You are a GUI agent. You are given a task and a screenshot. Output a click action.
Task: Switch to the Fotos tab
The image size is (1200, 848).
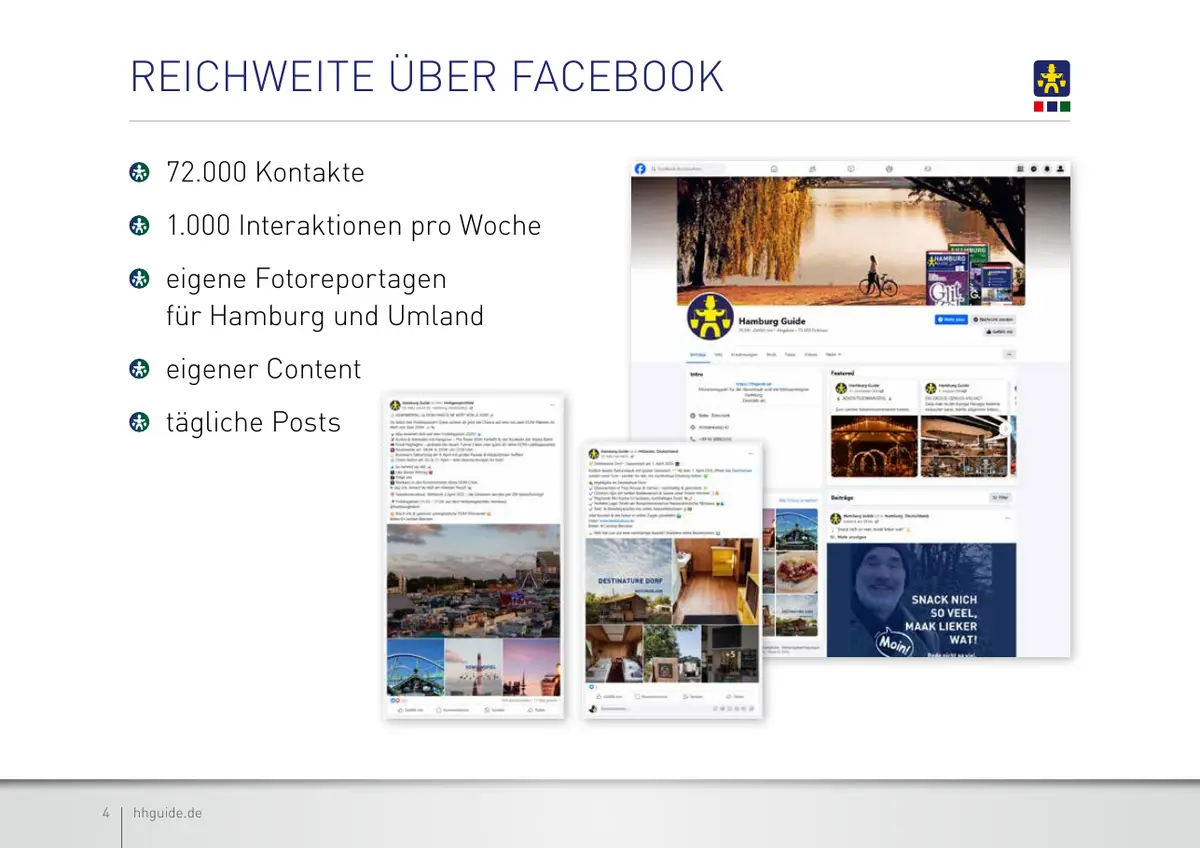[x=790, y=354]
